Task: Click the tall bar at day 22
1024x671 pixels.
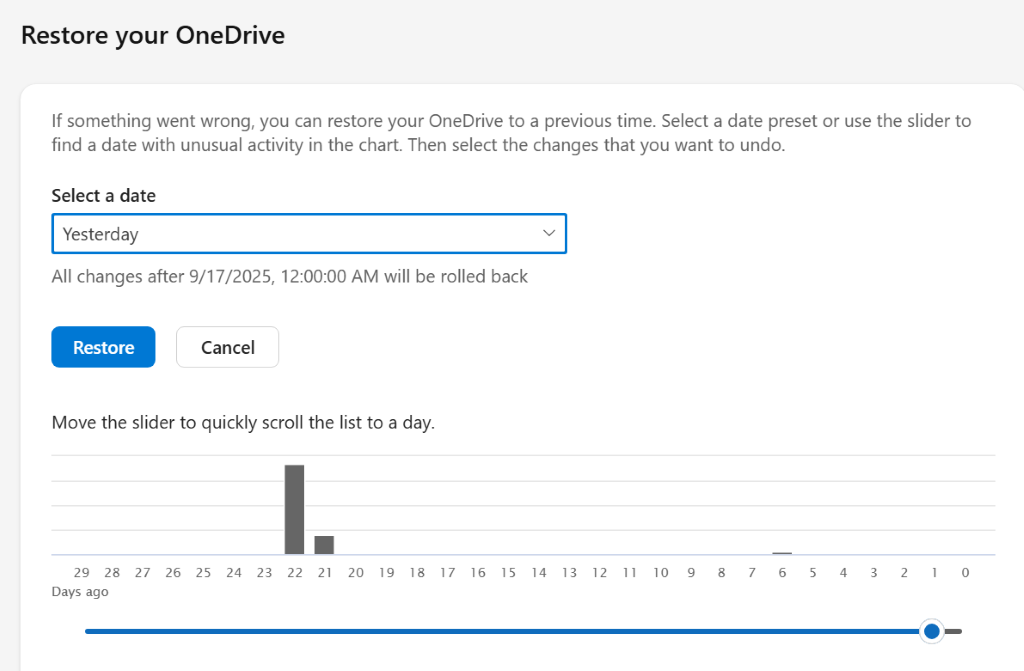Action: click(294, 509)
